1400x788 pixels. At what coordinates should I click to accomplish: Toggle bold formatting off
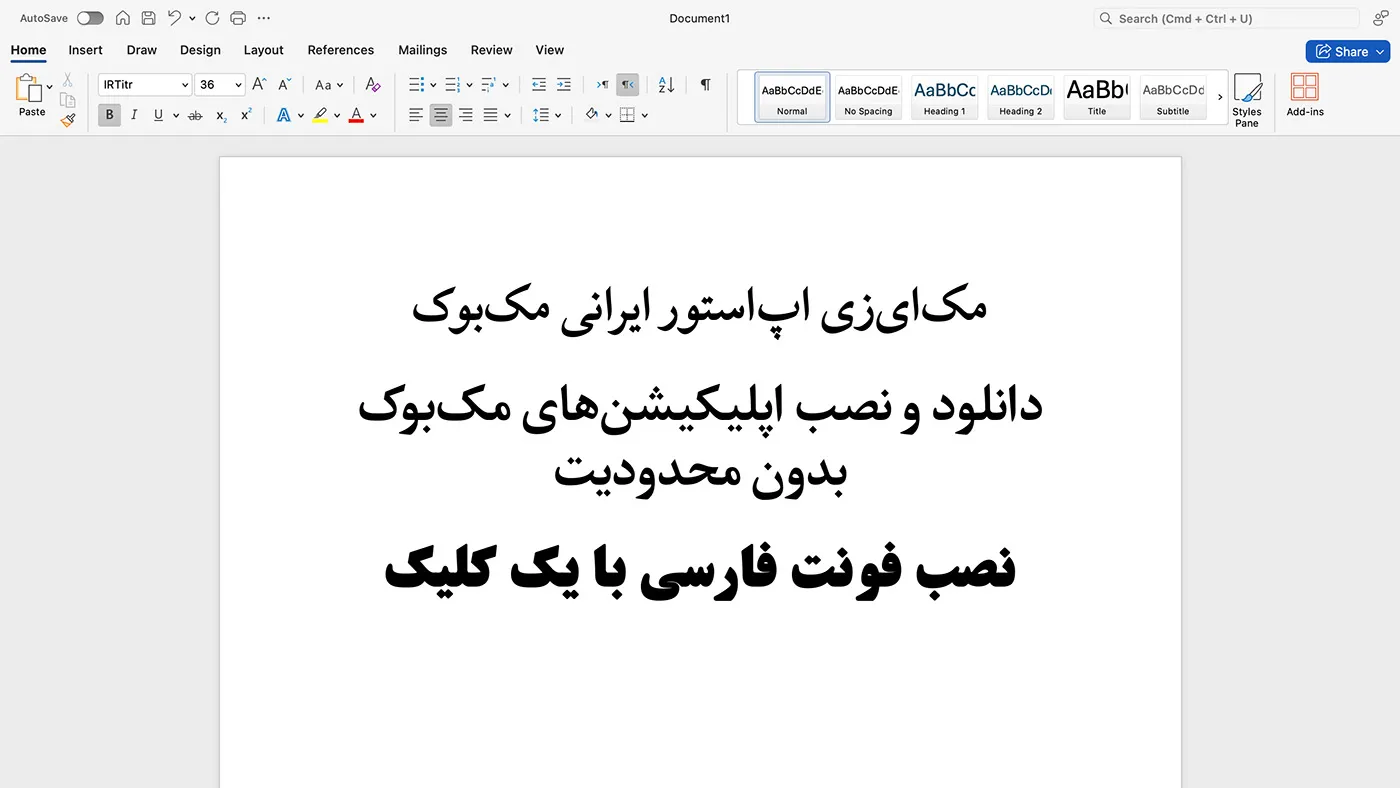109,115
